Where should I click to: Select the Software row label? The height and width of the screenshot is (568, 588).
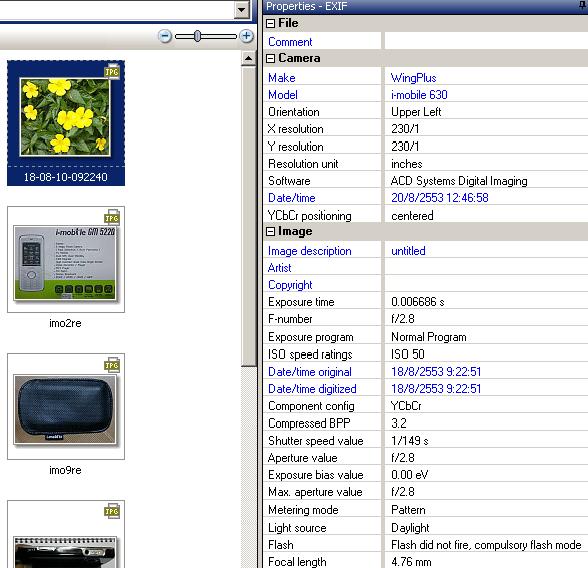(x=289, y=181)
